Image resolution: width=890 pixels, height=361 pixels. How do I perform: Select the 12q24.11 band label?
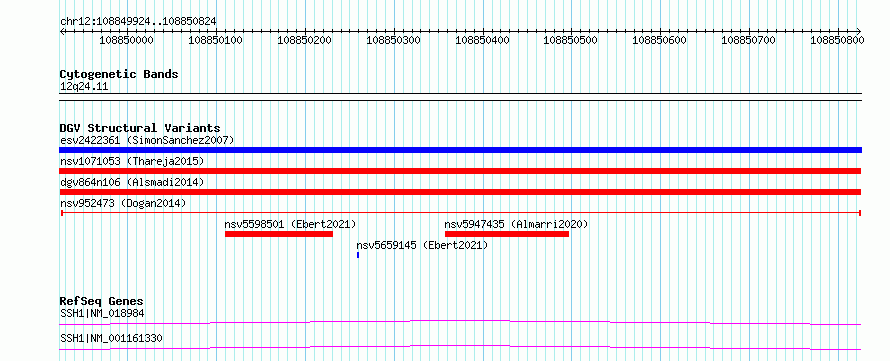click(x=84, y=87)
